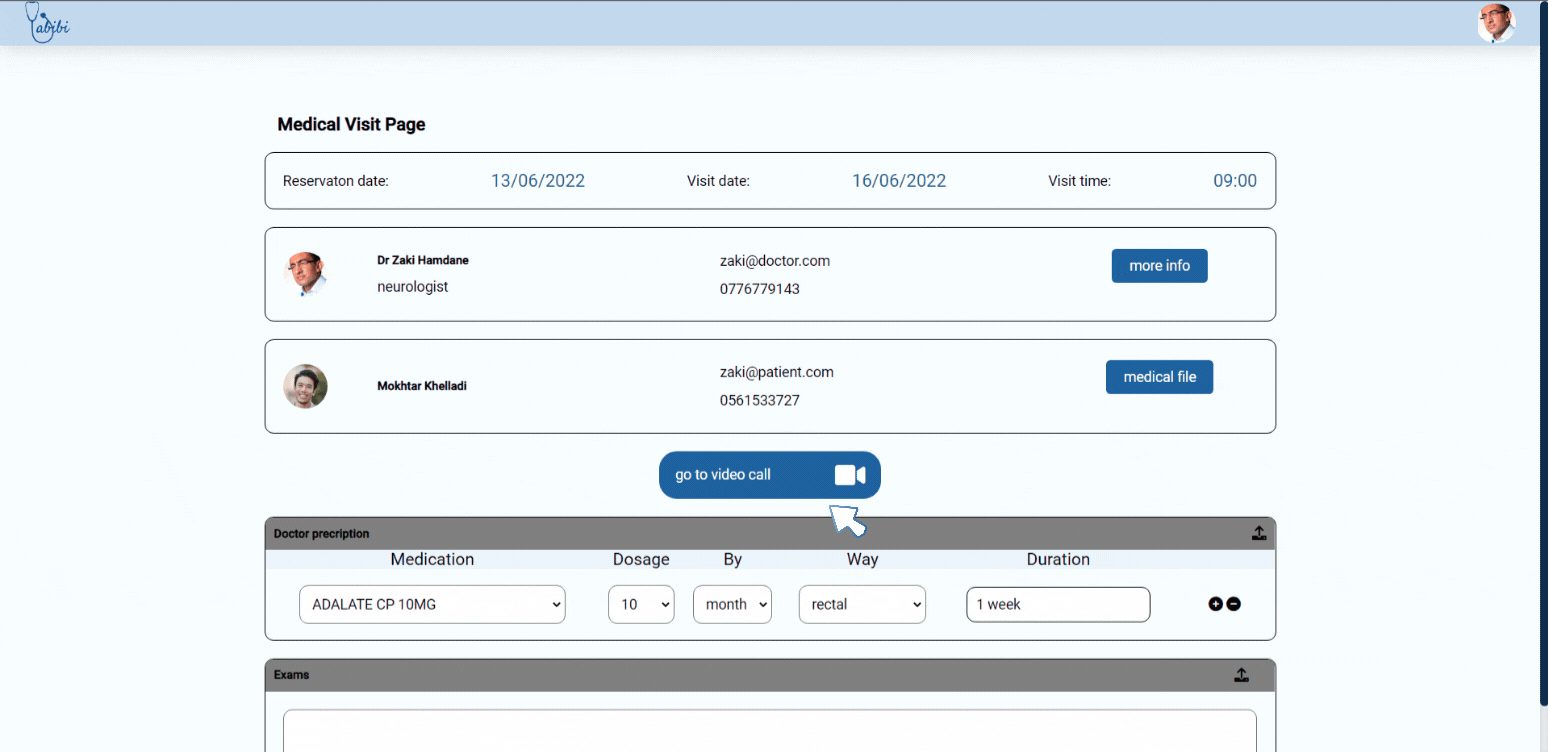This screenshot has width=1548, height=752.
Task: Click the page's vertical scrollbar
Action: (x=1543, y=350)
